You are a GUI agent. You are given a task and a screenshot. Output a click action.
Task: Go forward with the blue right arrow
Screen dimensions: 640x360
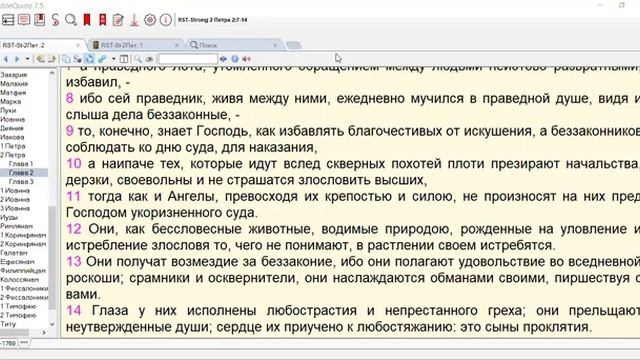coord(17,59)
